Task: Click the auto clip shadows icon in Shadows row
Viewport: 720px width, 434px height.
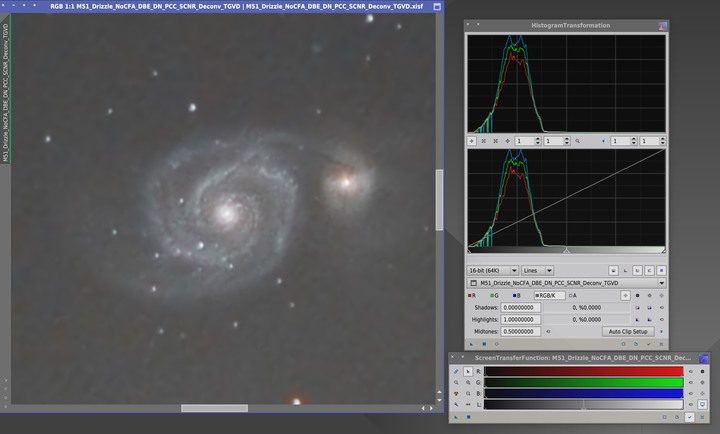Action: (x=637, y=308)
